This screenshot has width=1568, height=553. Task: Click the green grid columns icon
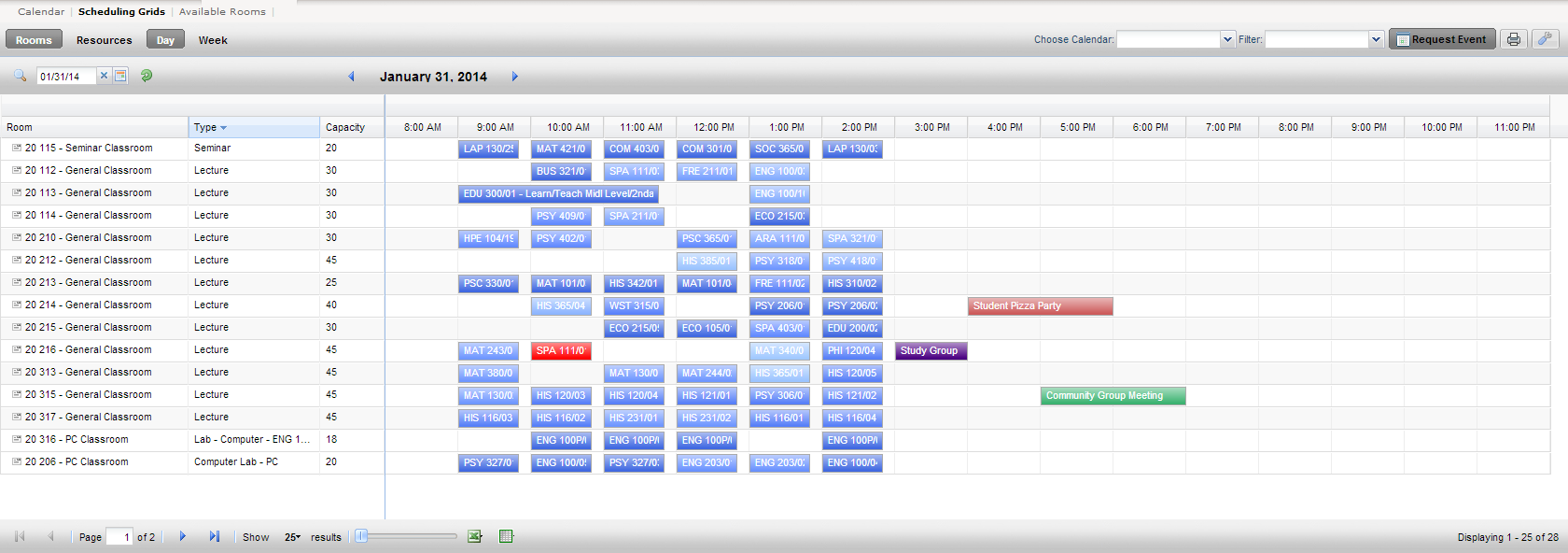(506, 536)
